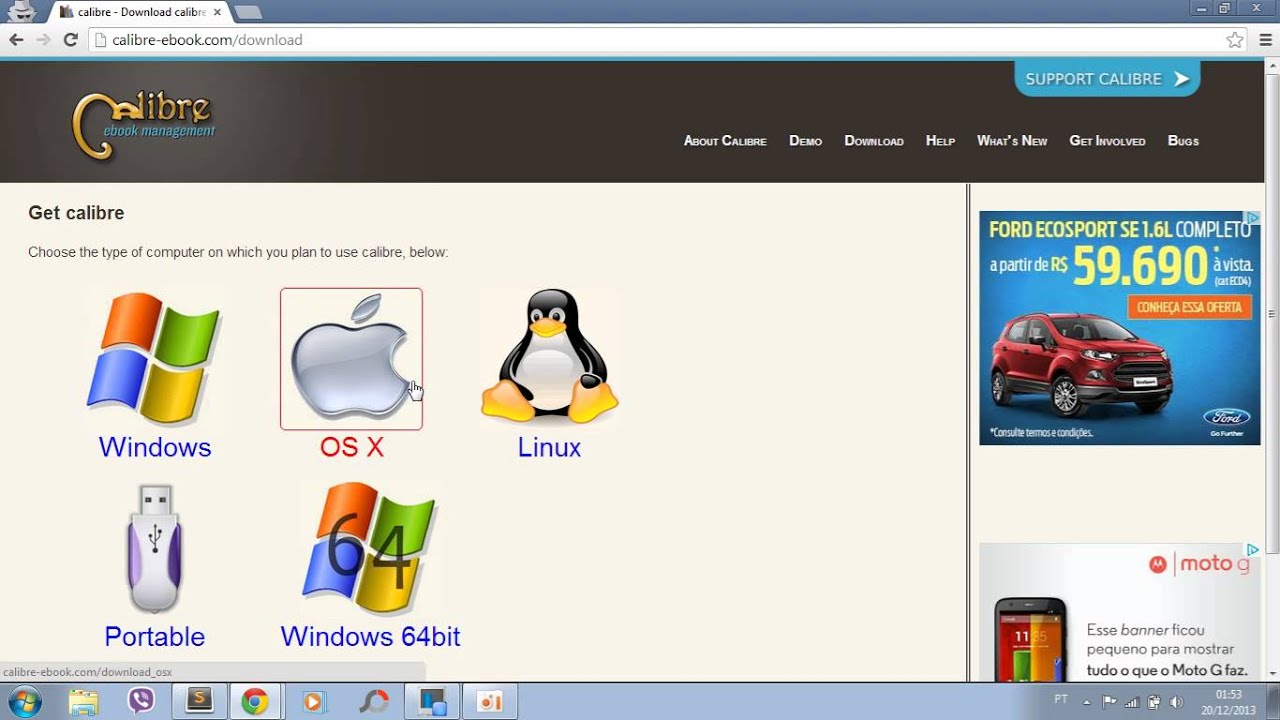Open the Windows 64bit text link
The width and height of the screenshot is (1280, 720).
(x=370, y=637)
